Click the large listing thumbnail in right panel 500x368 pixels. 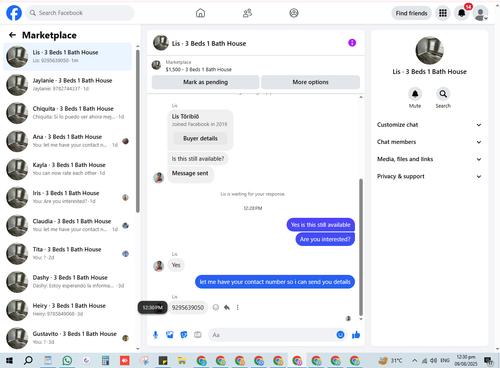pyautogui.click(x=429, y=50)
